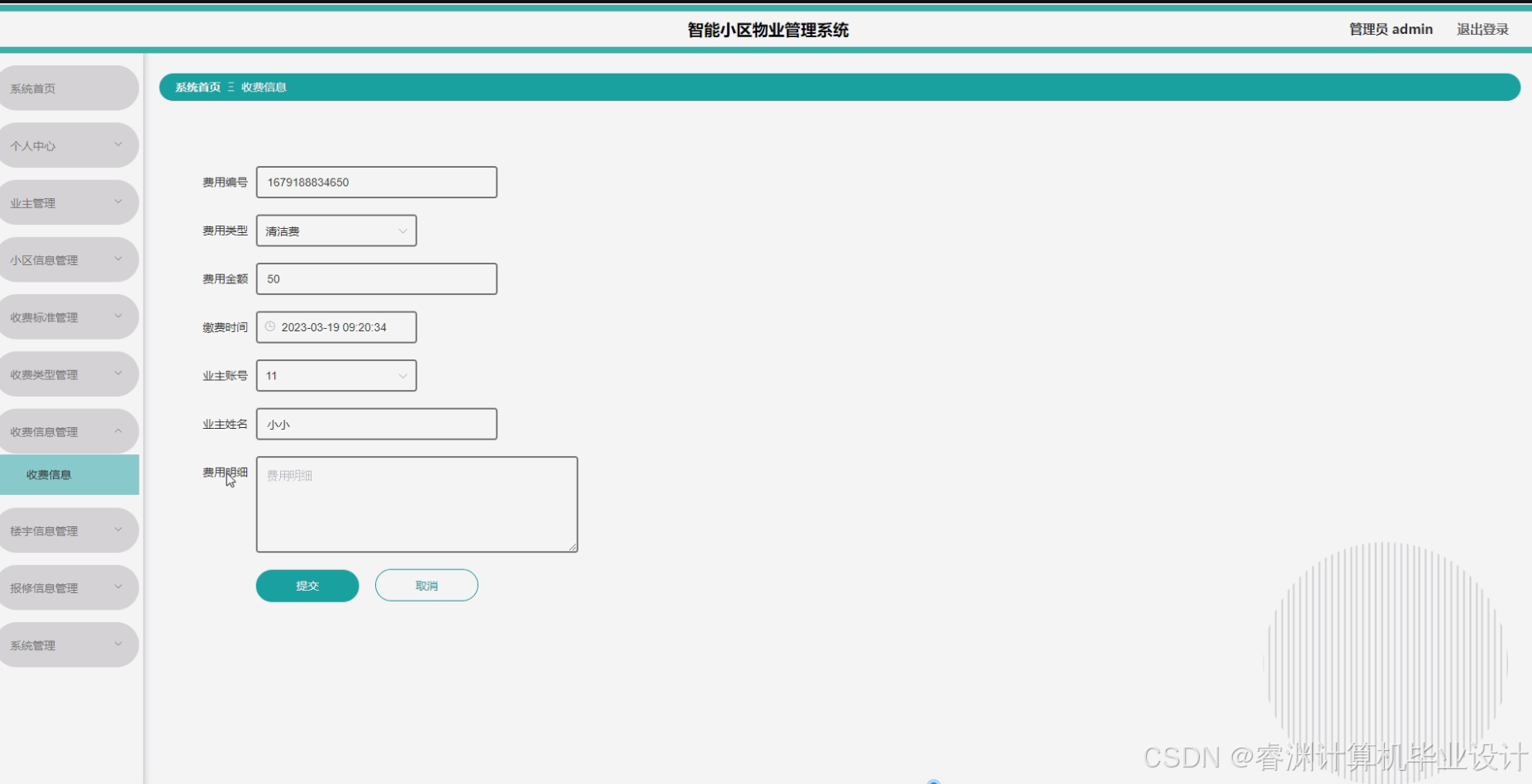Screen dimensions: 1532x784
Task: Navigate via the 系统首页 breadcrumb link
Action: coord(196,87)
